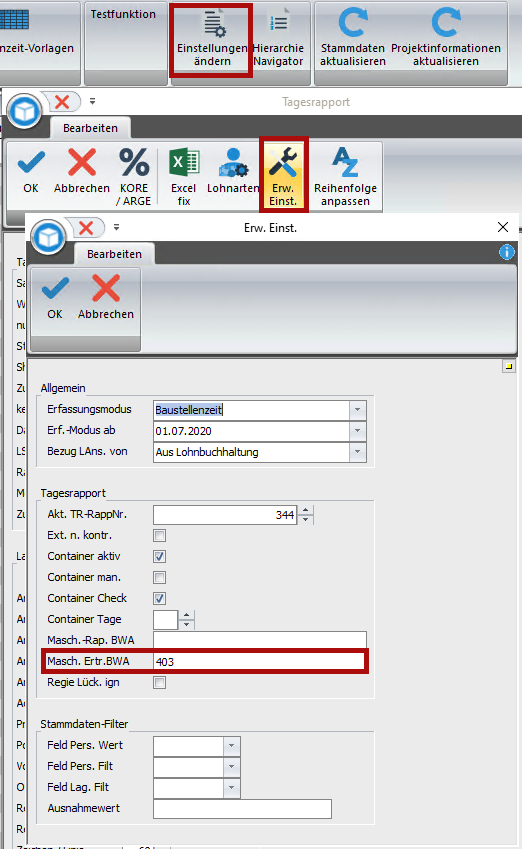Click the Excel fix icon
This screenshot has height=849, width=522.
(x=184, y=162)
